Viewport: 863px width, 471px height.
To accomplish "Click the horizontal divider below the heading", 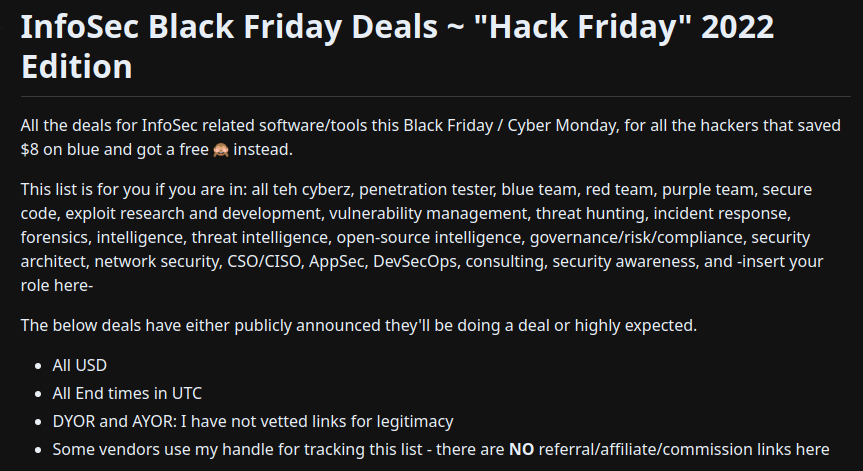I will coord(431,97).
